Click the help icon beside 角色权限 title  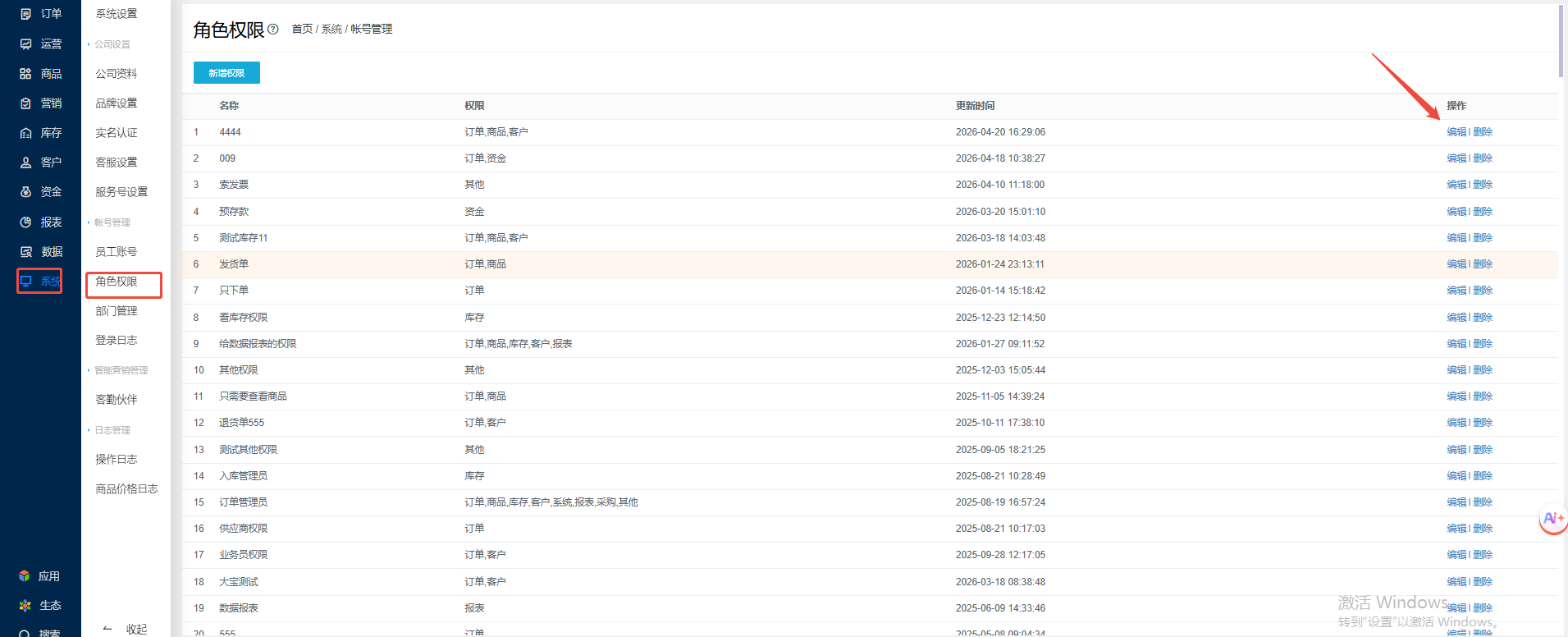[273, 30]
